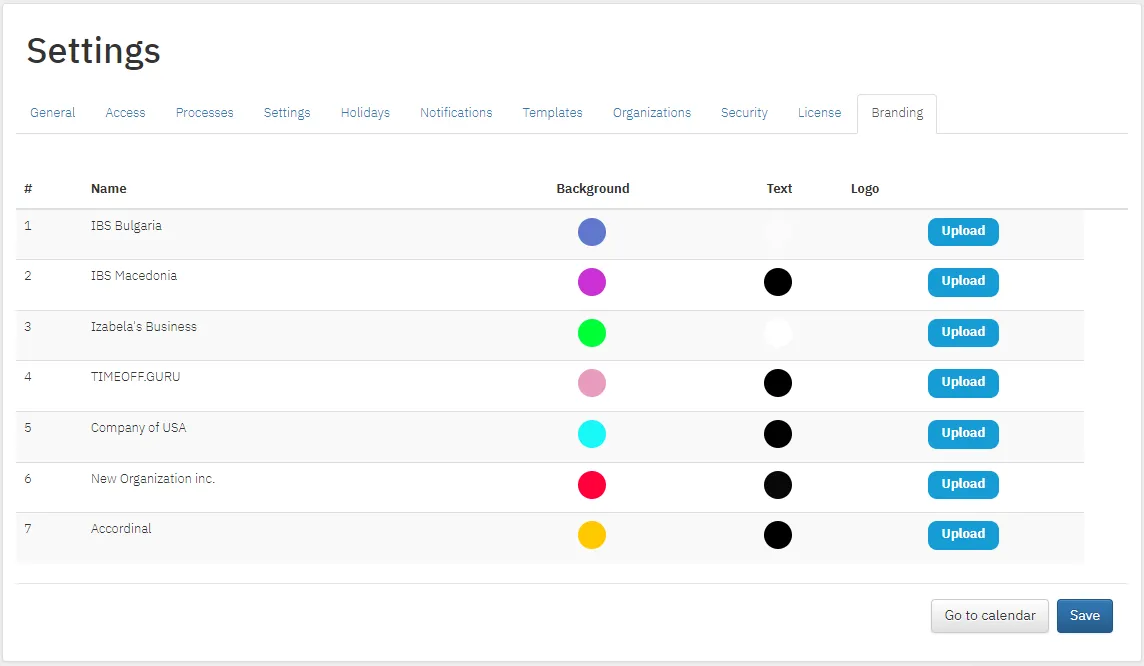Open the General tab
Viewport: 1144px width, 666px height.
[x=53, y=113]
